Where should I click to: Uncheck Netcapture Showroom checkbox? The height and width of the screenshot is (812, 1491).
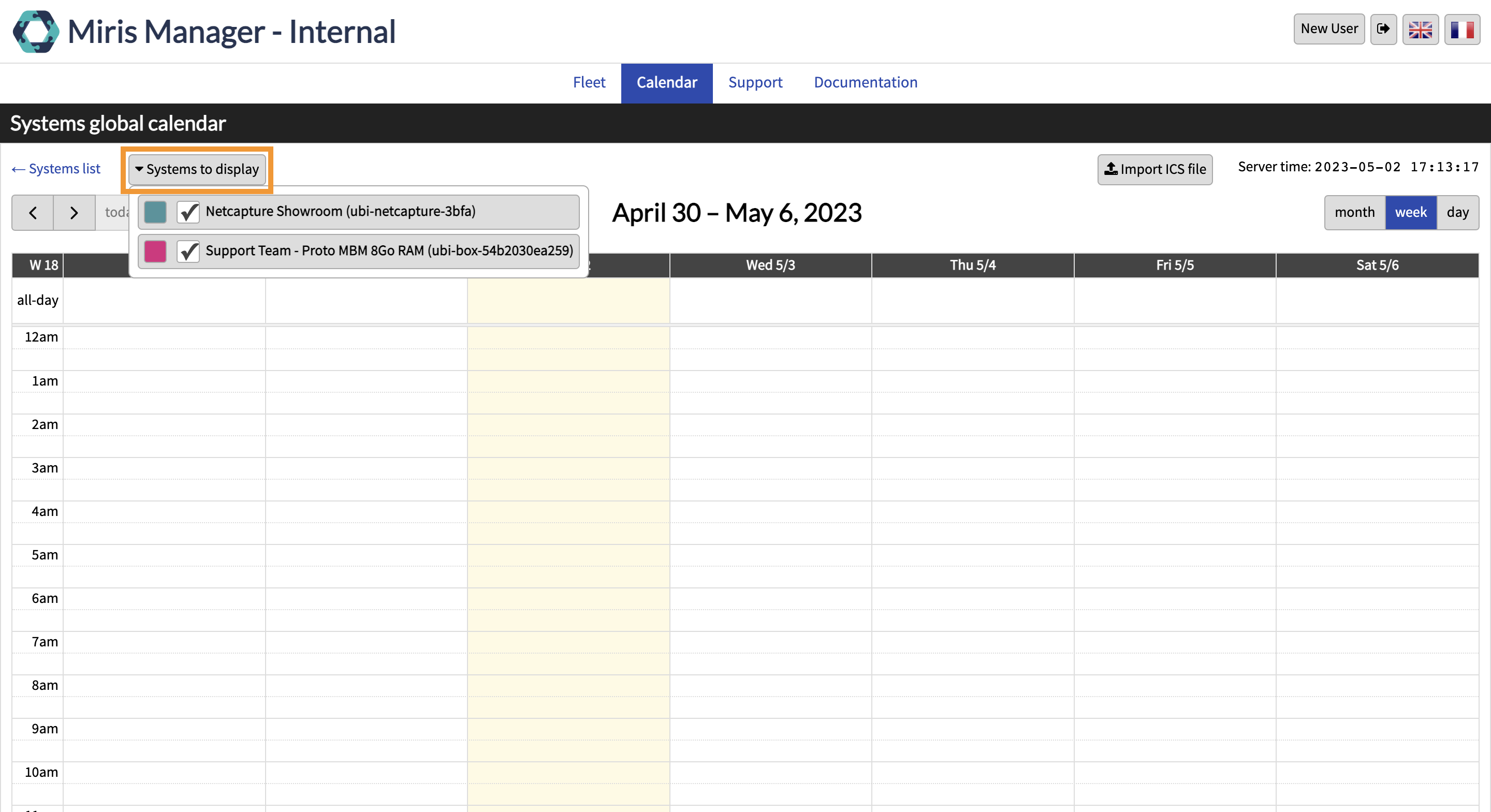point(188,212)
